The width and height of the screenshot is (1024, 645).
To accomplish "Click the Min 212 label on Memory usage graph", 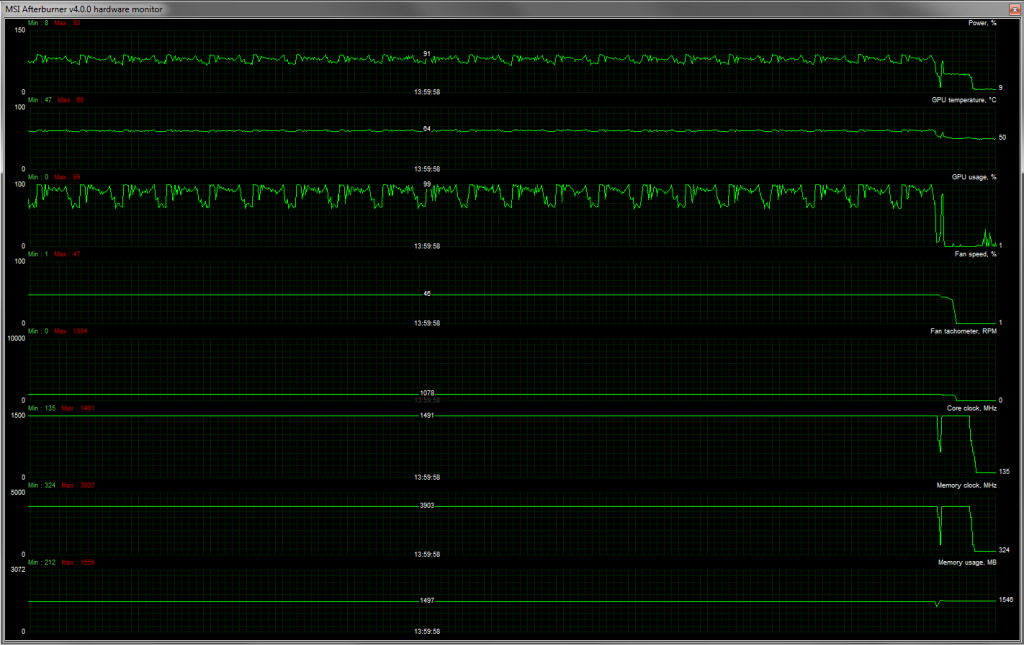I will (42, 562).
